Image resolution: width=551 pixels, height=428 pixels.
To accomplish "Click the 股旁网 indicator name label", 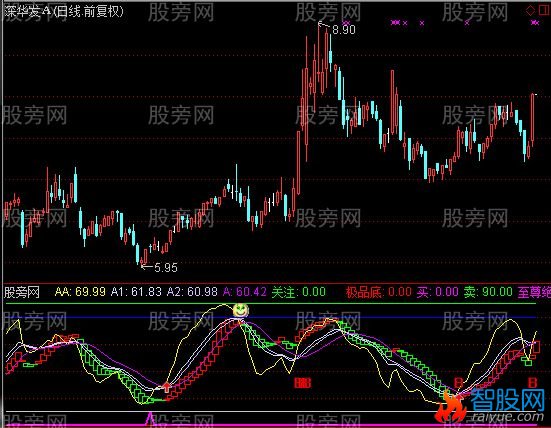I will [x=22, y=292].
